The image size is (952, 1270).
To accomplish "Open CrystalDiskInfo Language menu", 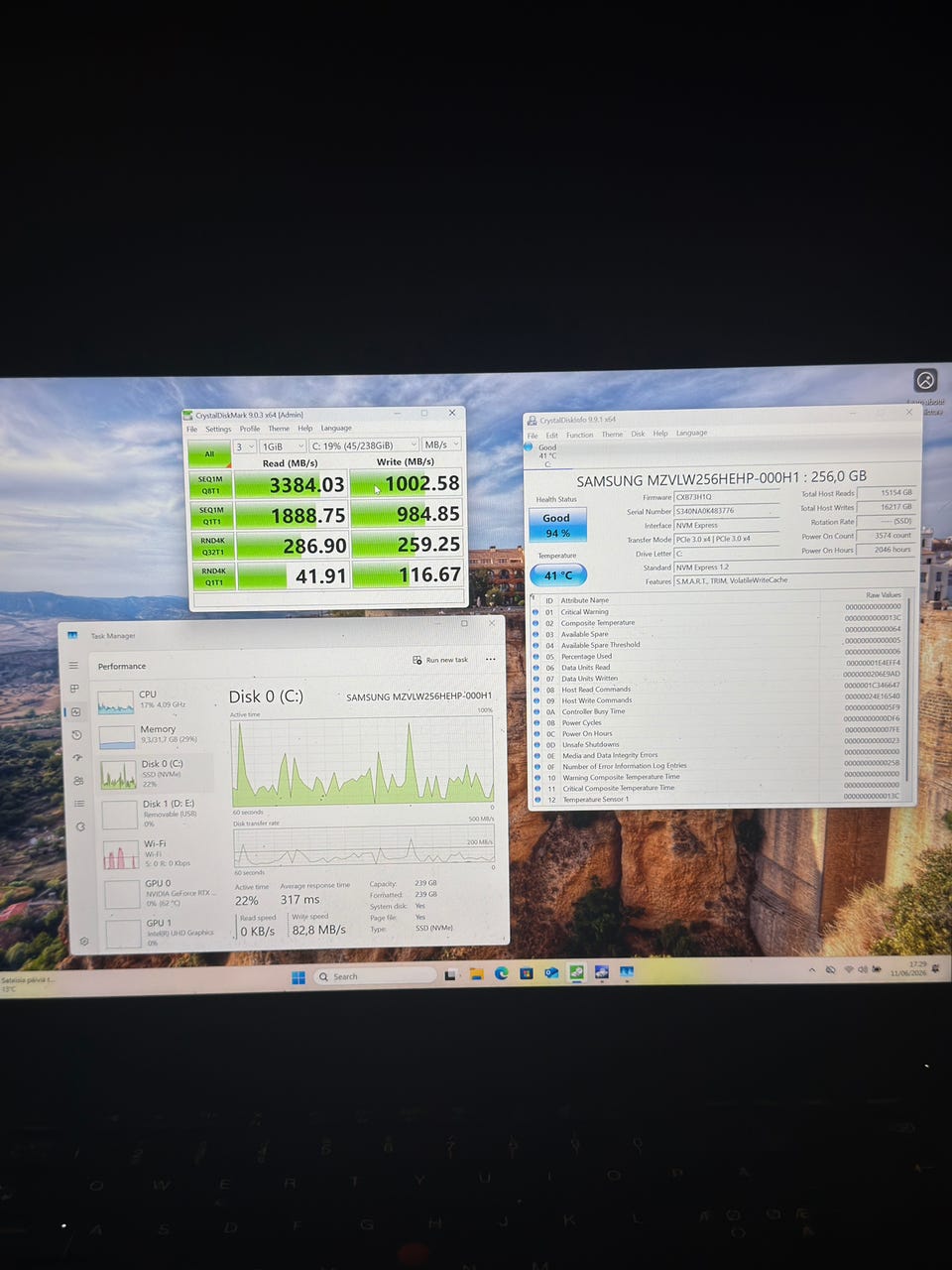I will (x=692, y=433).
